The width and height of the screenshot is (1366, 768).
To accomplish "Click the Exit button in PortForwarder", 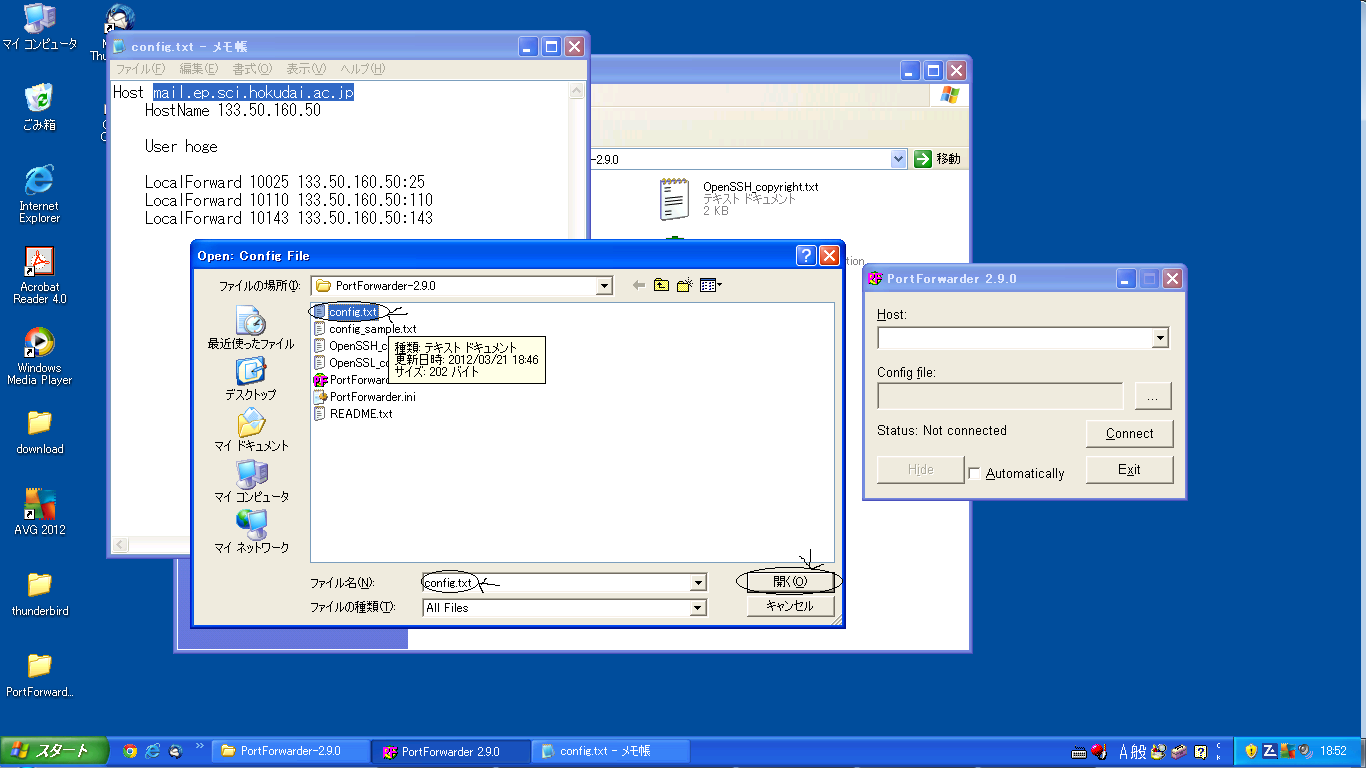I will tap(1130, 469).
